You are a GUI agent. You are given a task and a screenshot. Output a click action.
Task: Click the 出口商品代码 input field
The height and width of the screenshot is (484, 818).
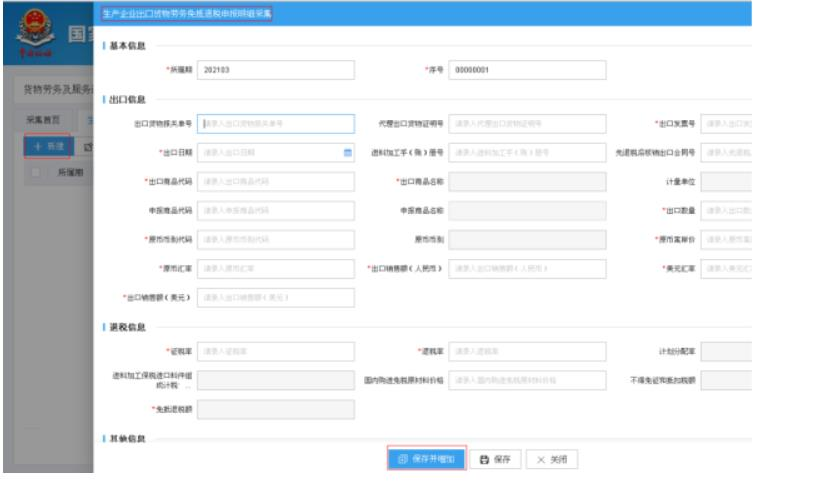coord(276,182)
